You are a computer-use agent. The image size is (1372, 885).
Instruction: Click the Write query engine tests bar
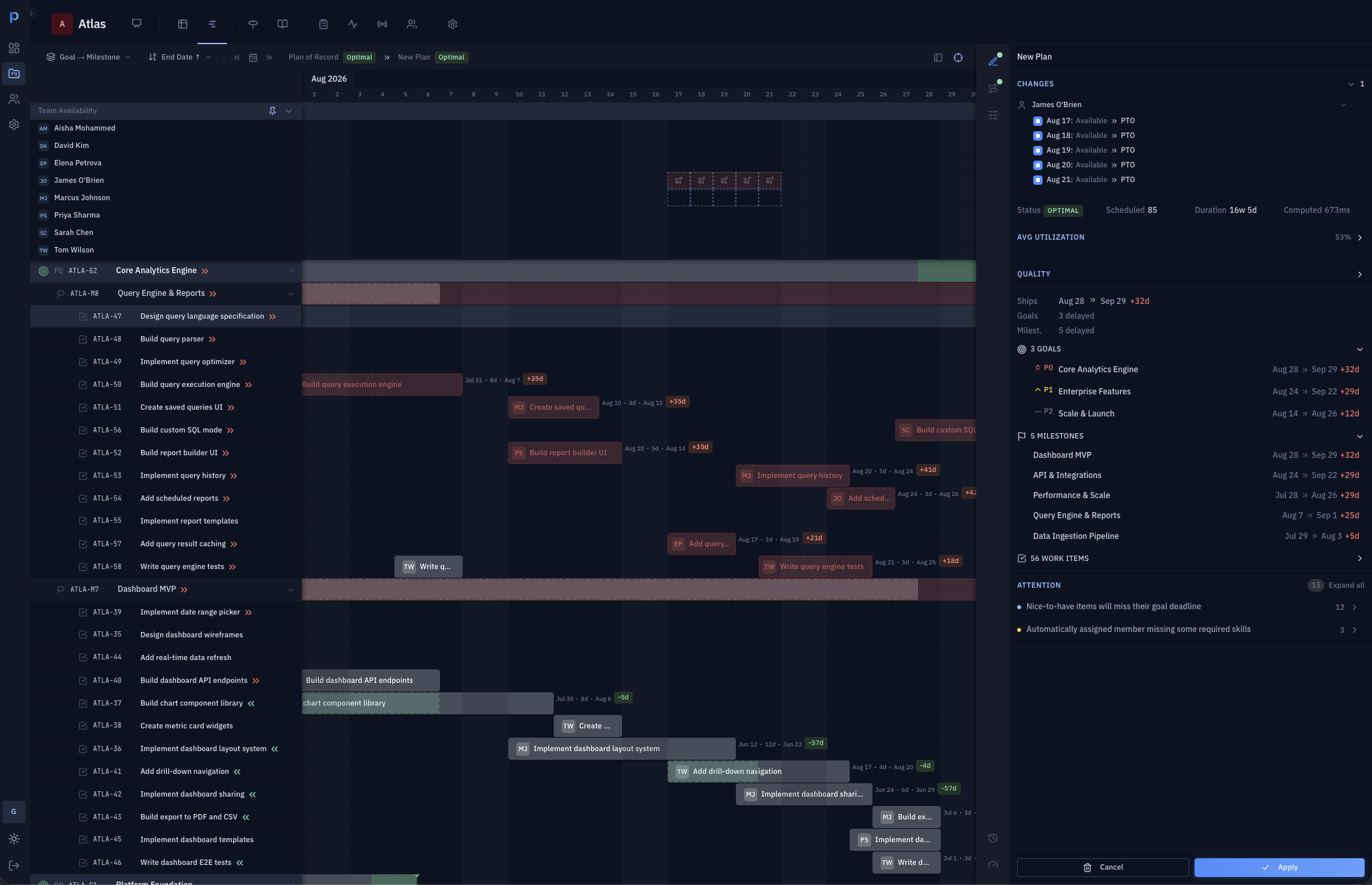pyautogui.click(x=815, y=567)
